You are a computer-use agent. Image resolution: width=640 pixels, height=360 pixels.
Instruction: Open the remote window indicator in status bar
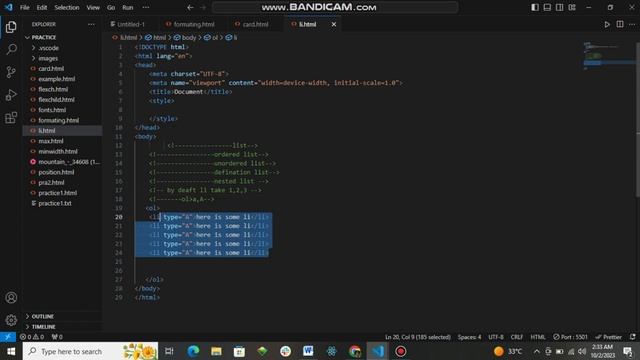coord(8,337)
